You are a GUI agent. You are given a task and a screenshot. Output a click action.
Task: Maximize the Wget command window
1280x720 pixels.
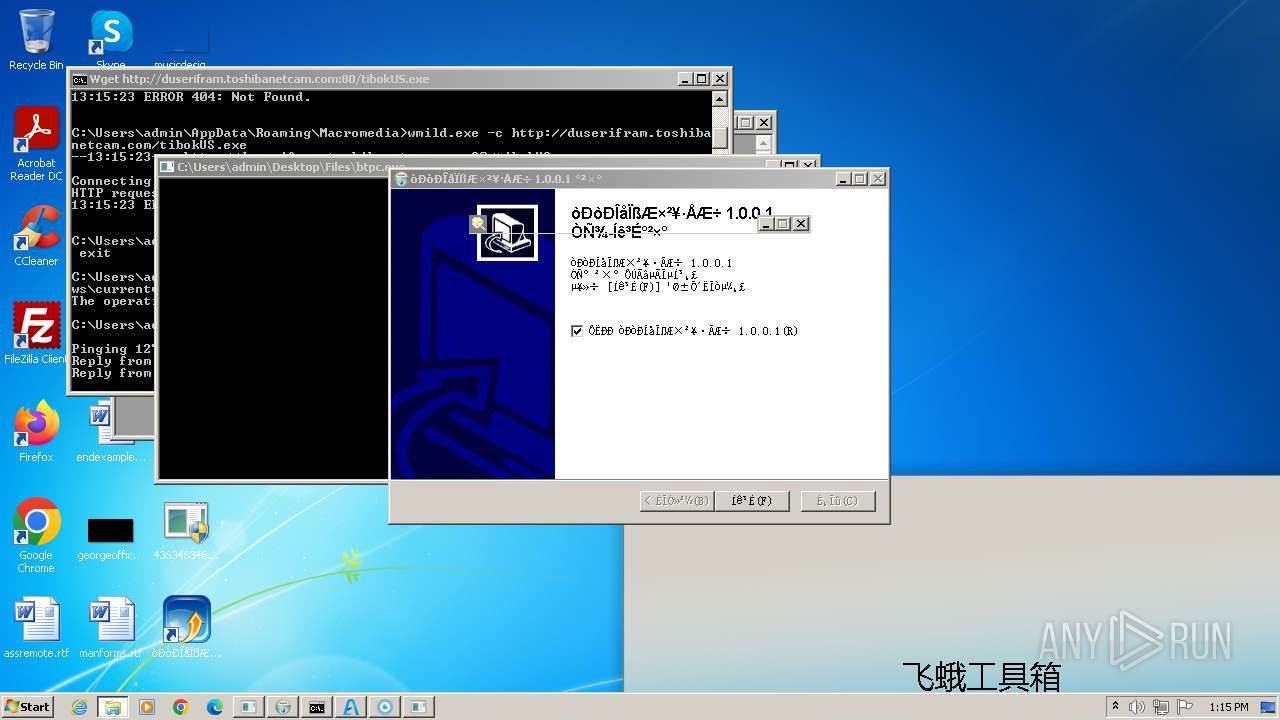pos(702,78)
